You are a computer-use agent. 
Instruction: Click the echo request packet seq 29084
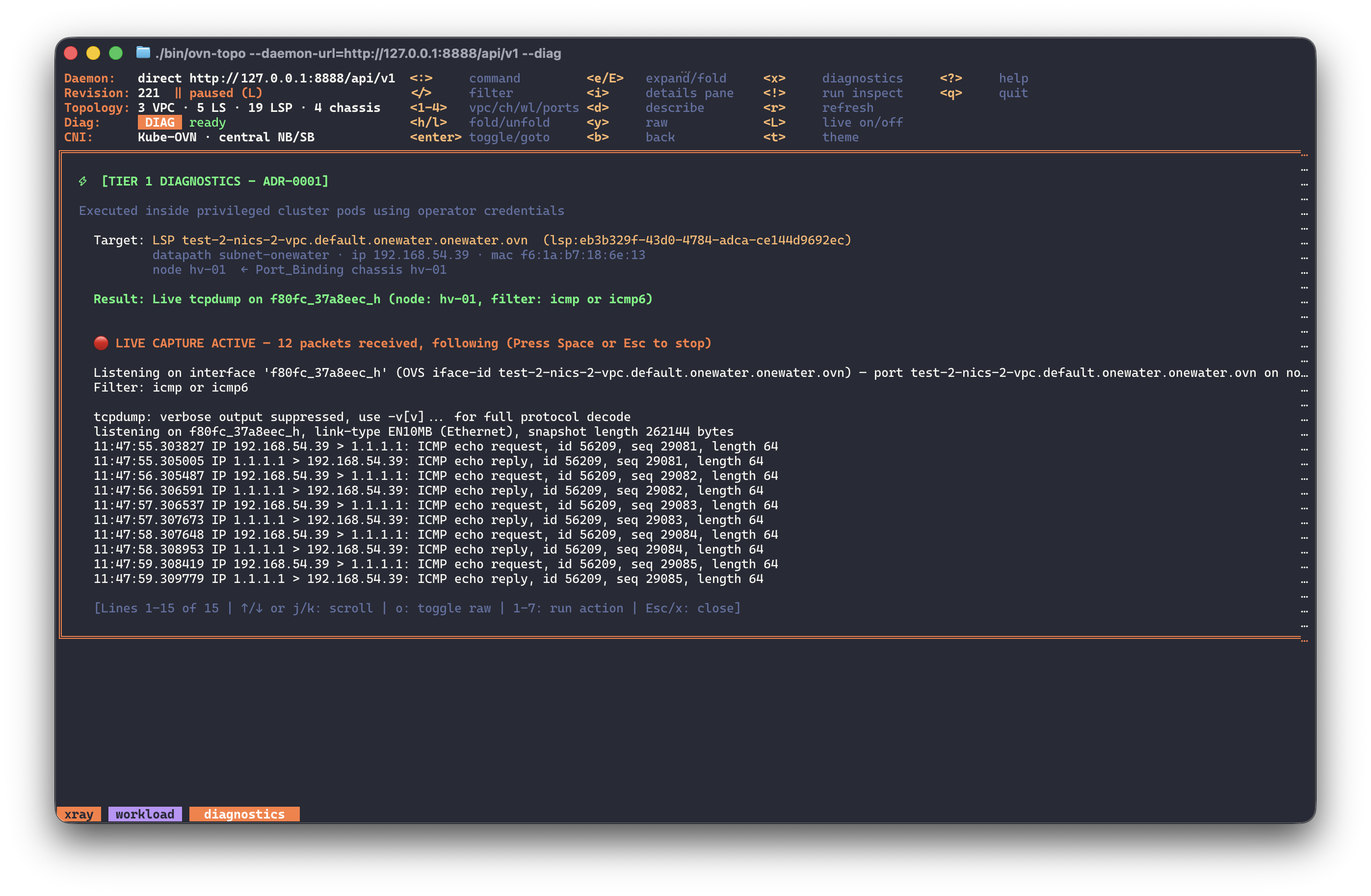coord(436,535)
